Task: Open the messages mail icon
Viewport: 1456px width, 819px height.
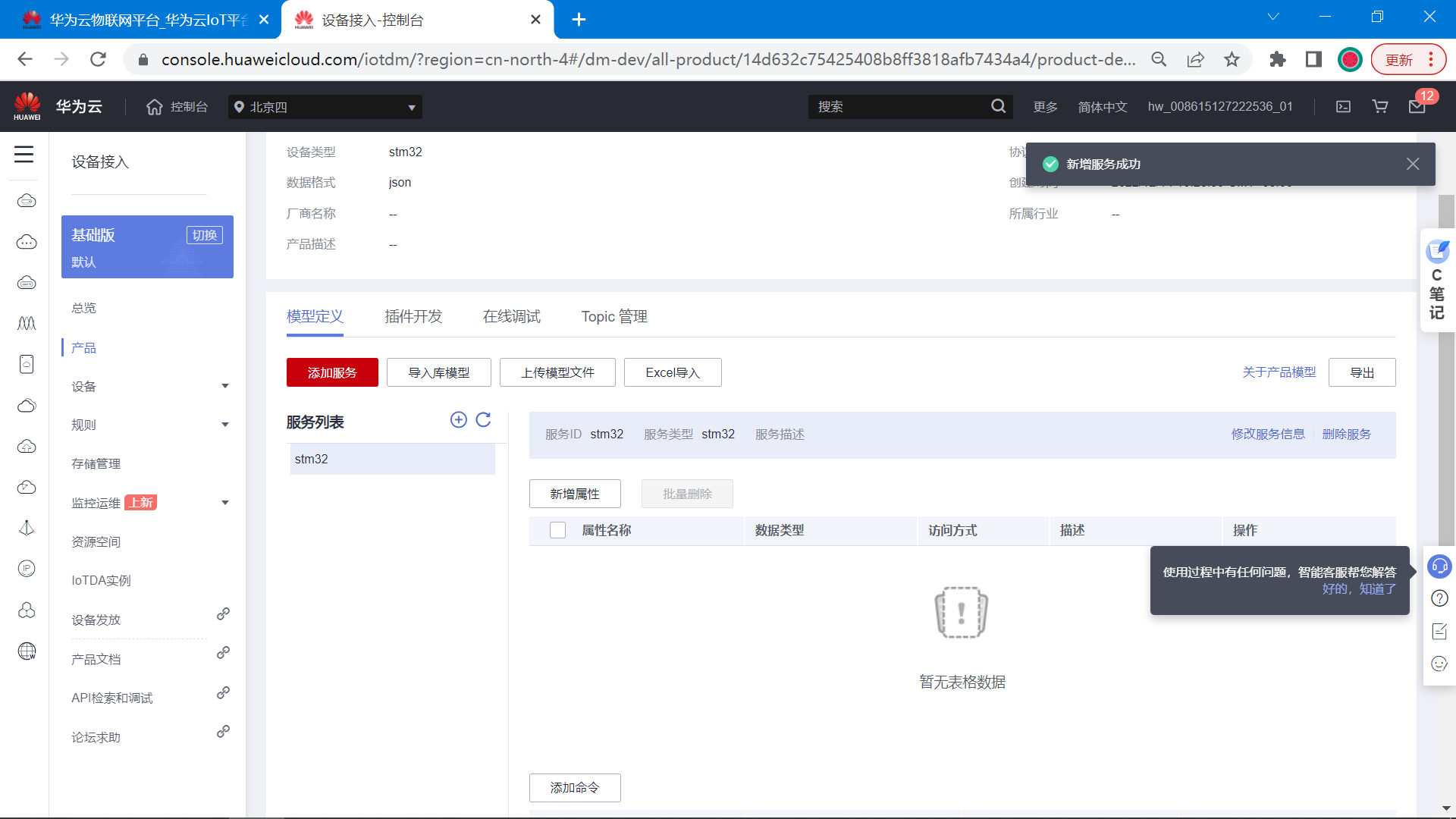Action: 1417,107
